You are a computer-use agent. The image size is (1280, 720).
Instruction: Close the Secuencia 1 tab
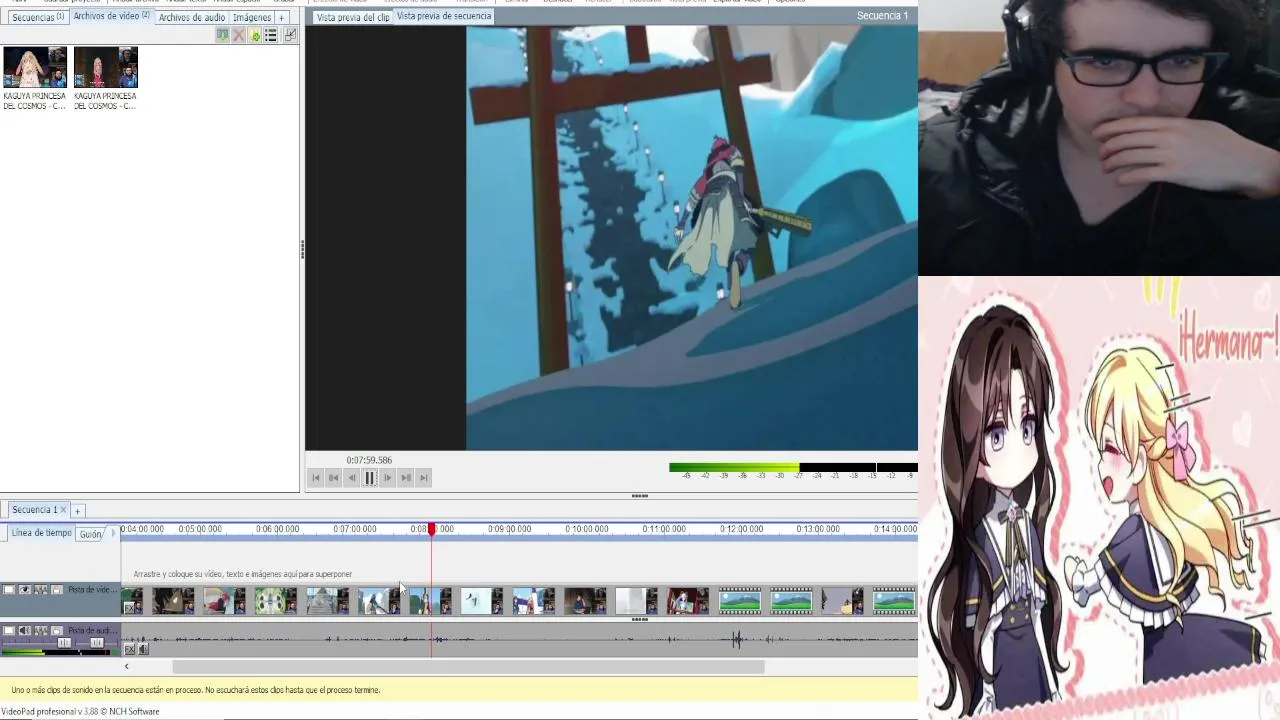(x=63, y=510)
